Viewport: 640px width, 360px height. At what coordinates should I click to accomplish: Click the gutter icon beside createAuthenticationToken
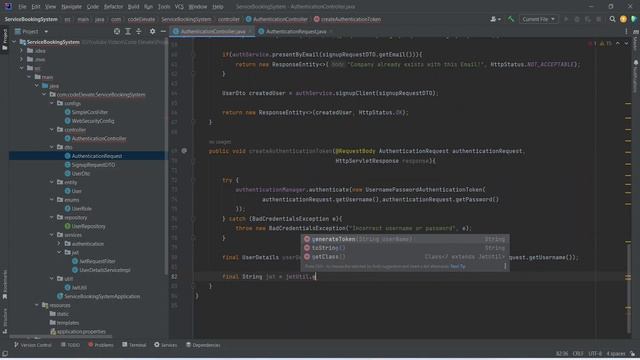[x=184, y=151]
